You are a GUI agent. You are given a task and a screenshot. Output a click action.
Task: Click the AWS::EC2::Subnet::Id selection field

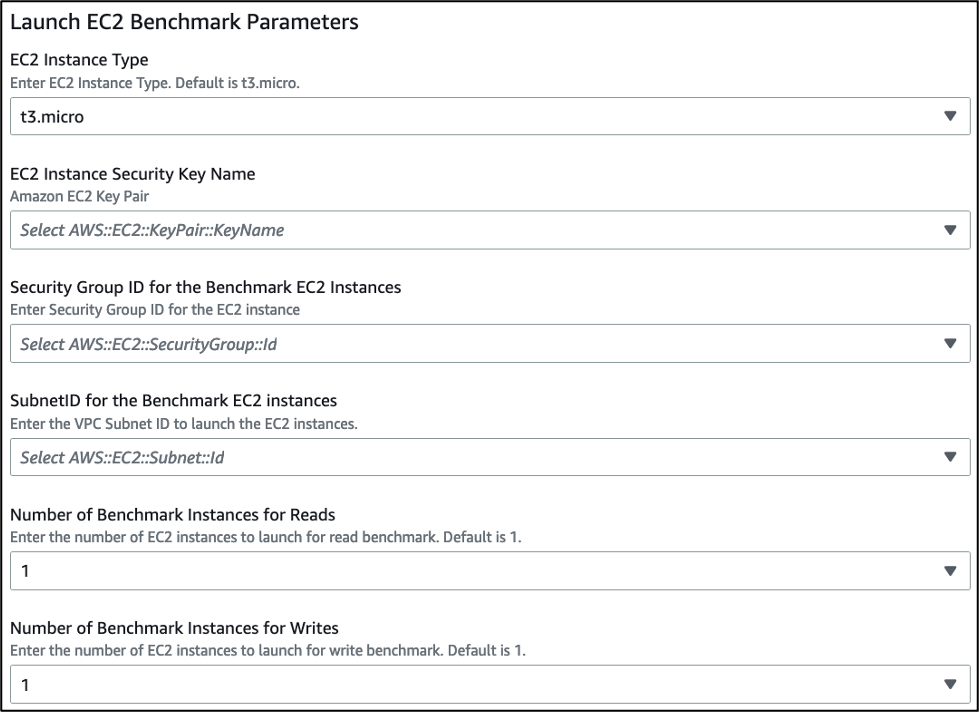[x=400, y=457]
